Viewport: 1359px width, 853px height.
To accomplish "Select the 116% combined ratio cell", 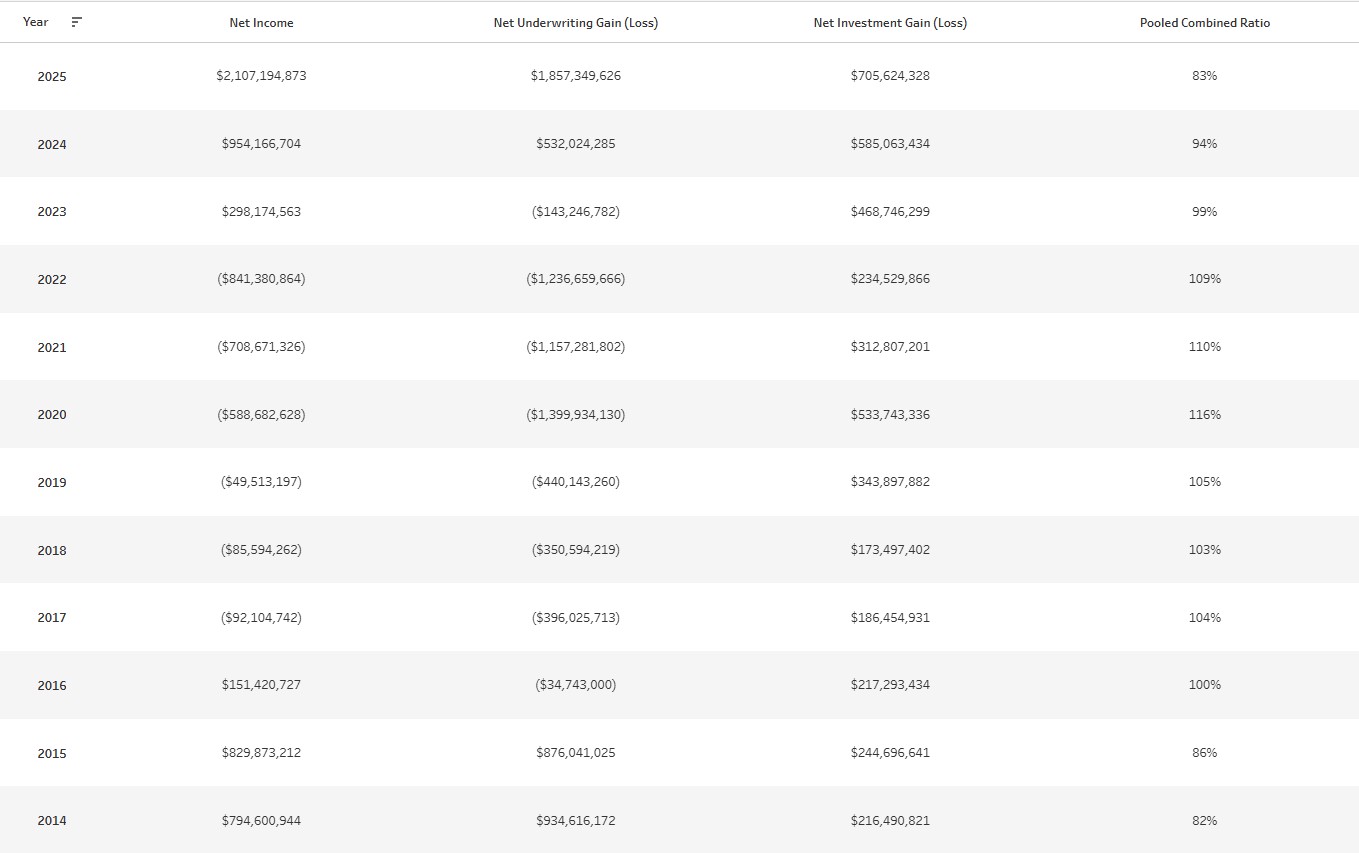I will coord(1205,415).
